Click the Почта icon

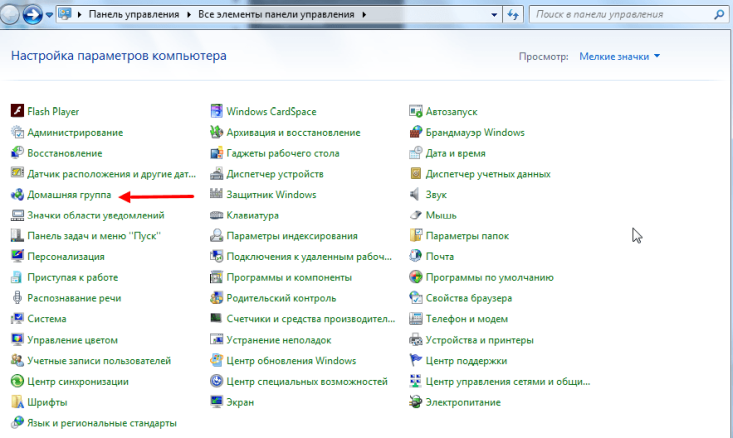point(416,256)
